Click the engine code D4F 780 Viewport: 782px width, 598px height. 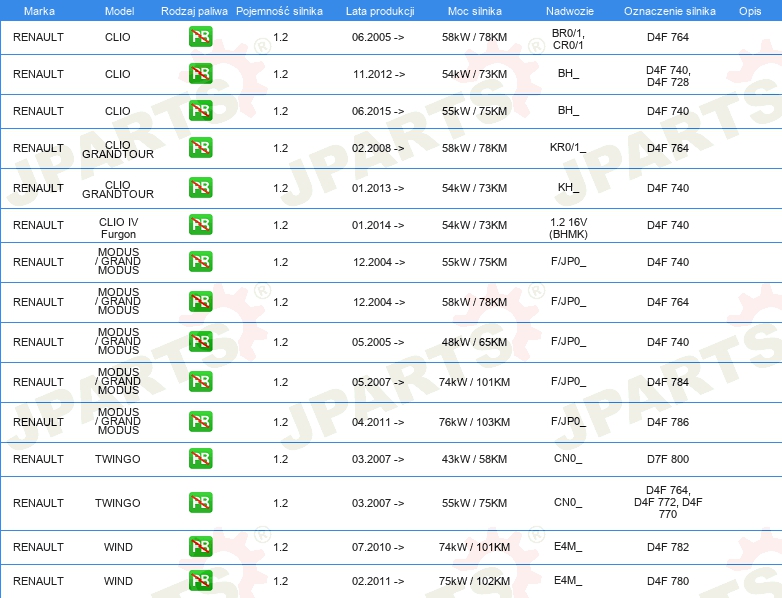click(x=668, y=581)
